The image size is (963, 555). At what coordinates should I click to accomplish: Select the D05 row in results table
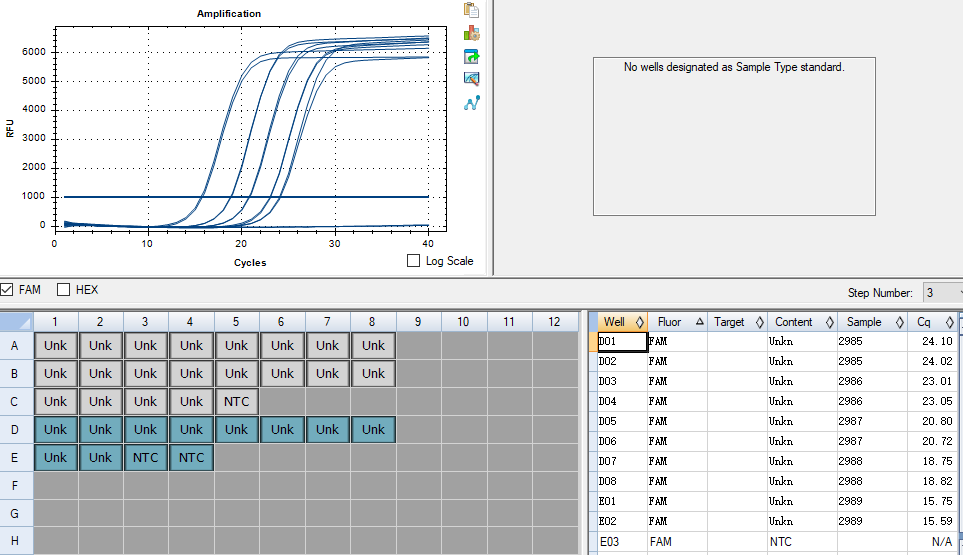[777, 421]
